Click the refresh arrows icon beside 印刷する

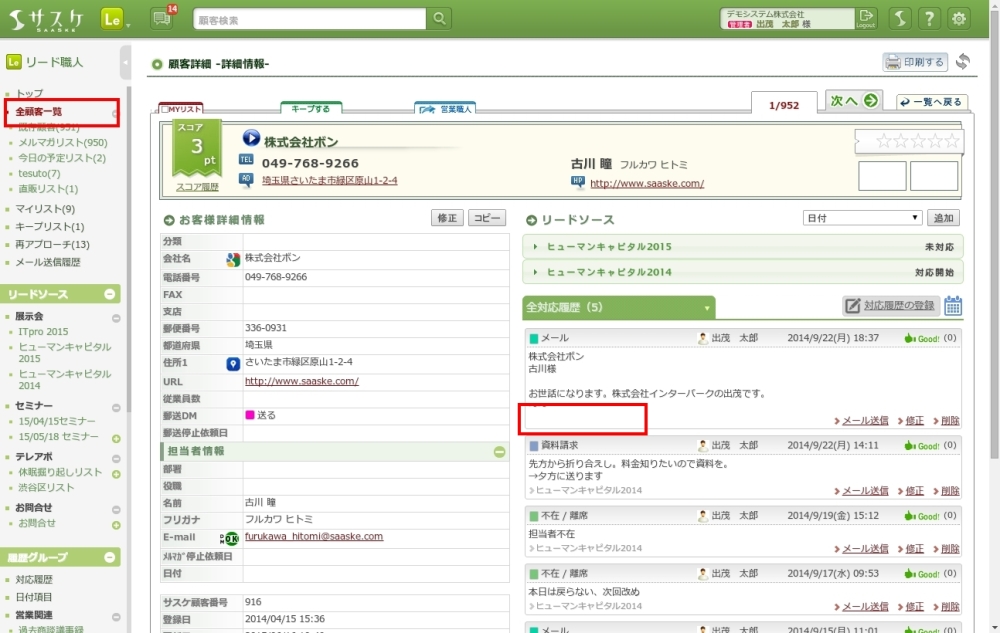click(962, 62)
